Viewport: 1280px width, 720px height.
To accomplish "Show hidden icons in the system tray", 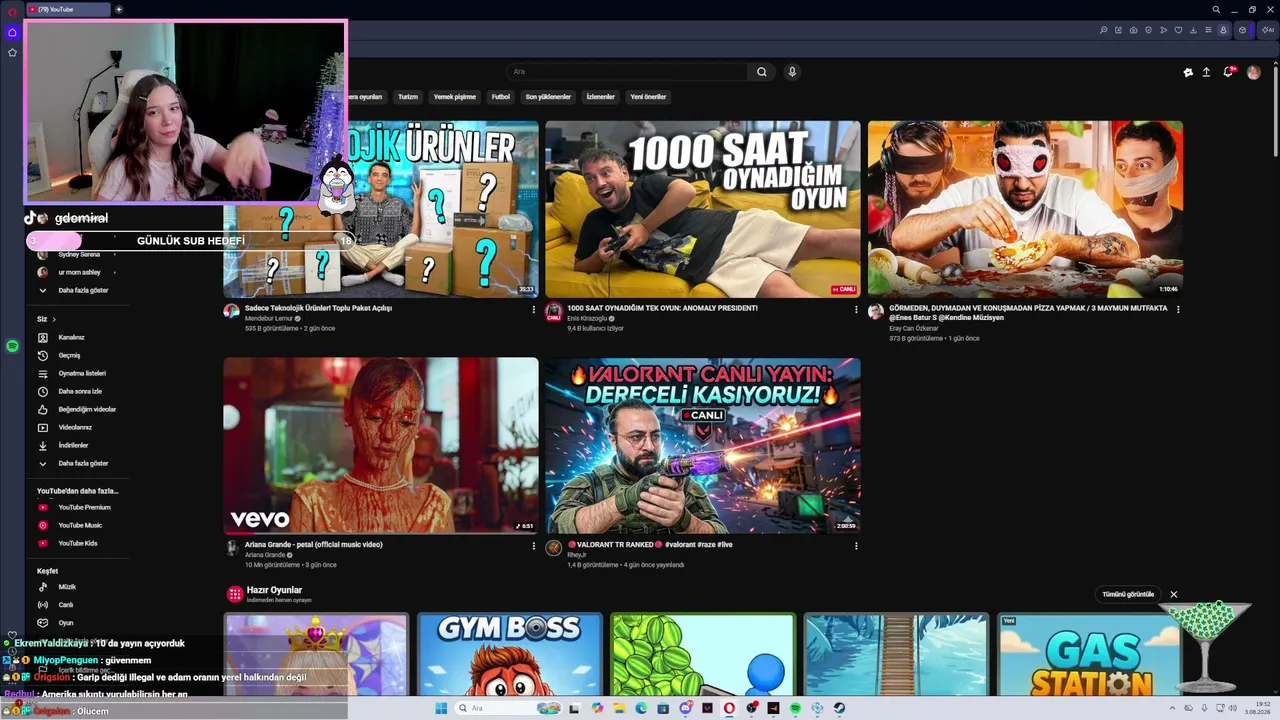I will [1172, 708].
